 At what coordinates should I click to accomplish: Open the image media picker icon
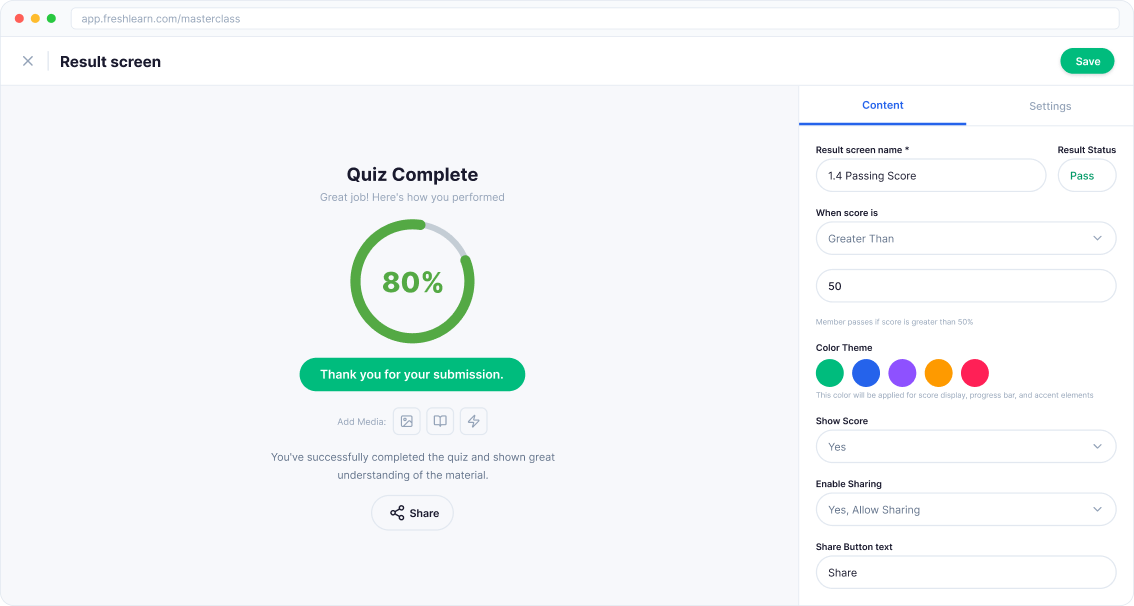pyautogui.click(x=406, y=421)
